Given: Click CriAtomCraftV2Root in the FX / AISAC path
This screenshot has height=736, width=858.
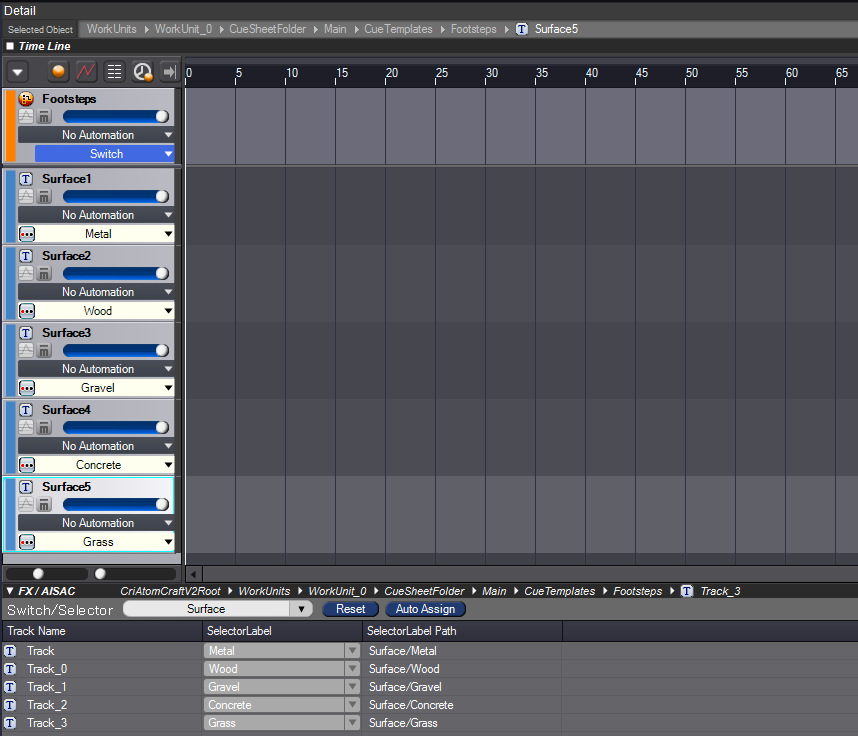Looking at the screenshot, I should tap(170, 591).
